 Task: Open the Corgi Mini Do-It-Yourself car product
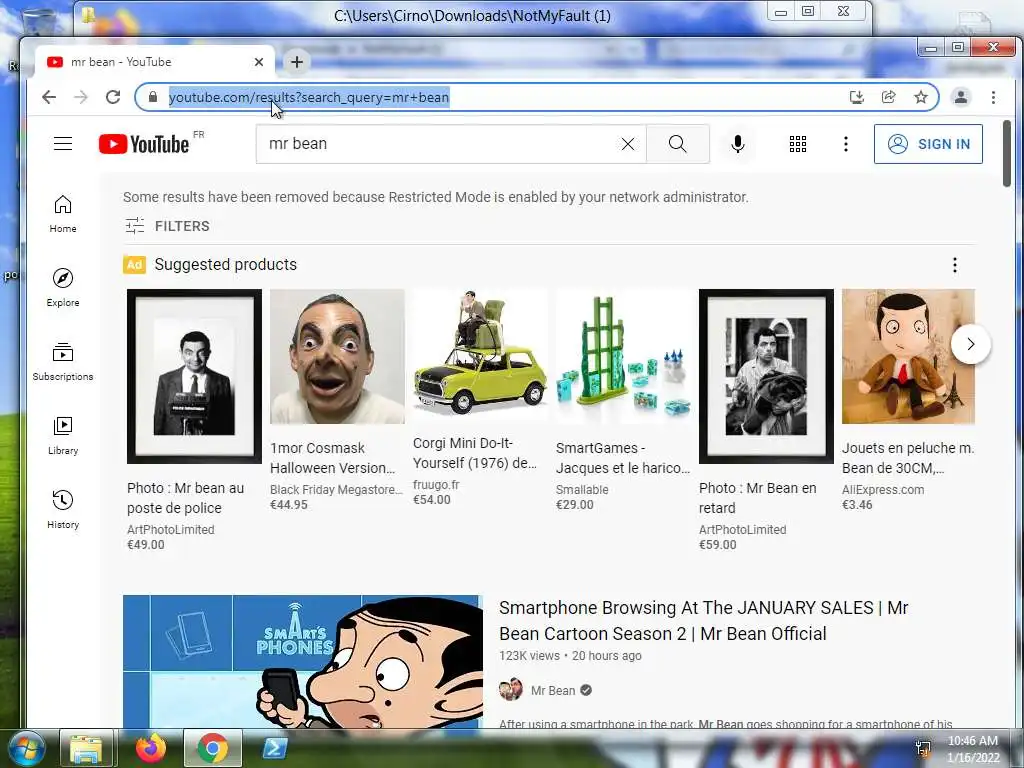coord(480,357)
